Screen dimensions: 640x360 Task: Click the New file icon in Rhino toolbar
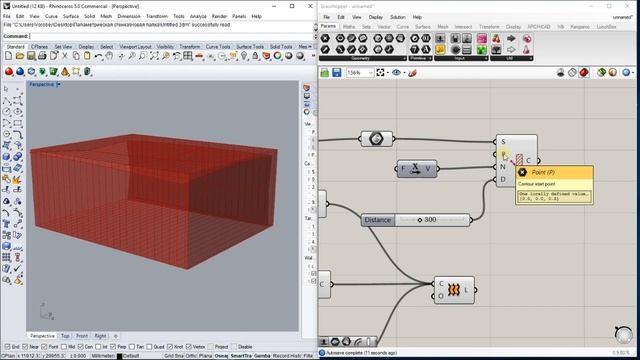pyautogui.click(x=9, y=56)
